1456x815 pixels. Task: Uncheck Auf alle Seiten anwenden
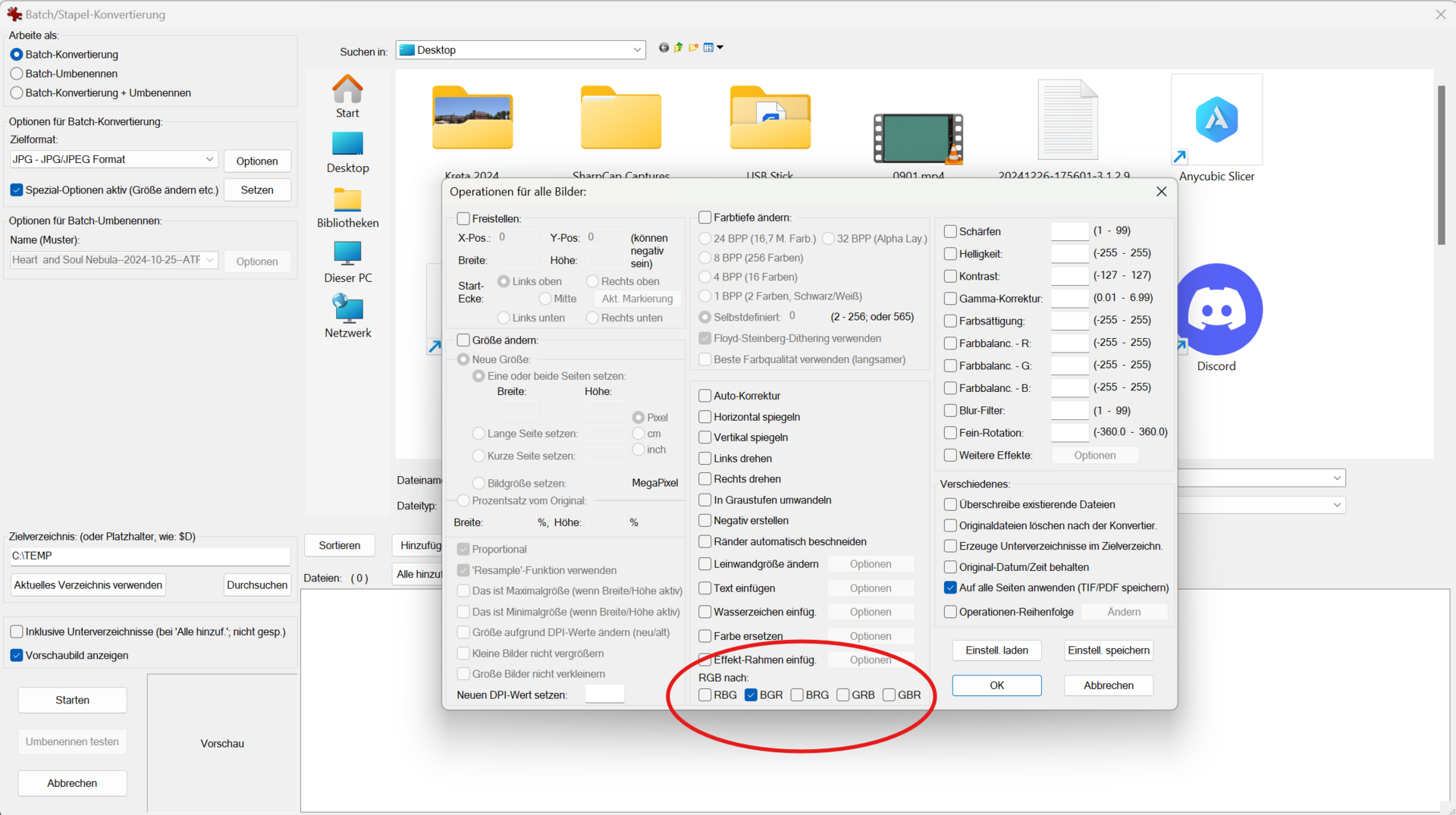coord(950,588)
